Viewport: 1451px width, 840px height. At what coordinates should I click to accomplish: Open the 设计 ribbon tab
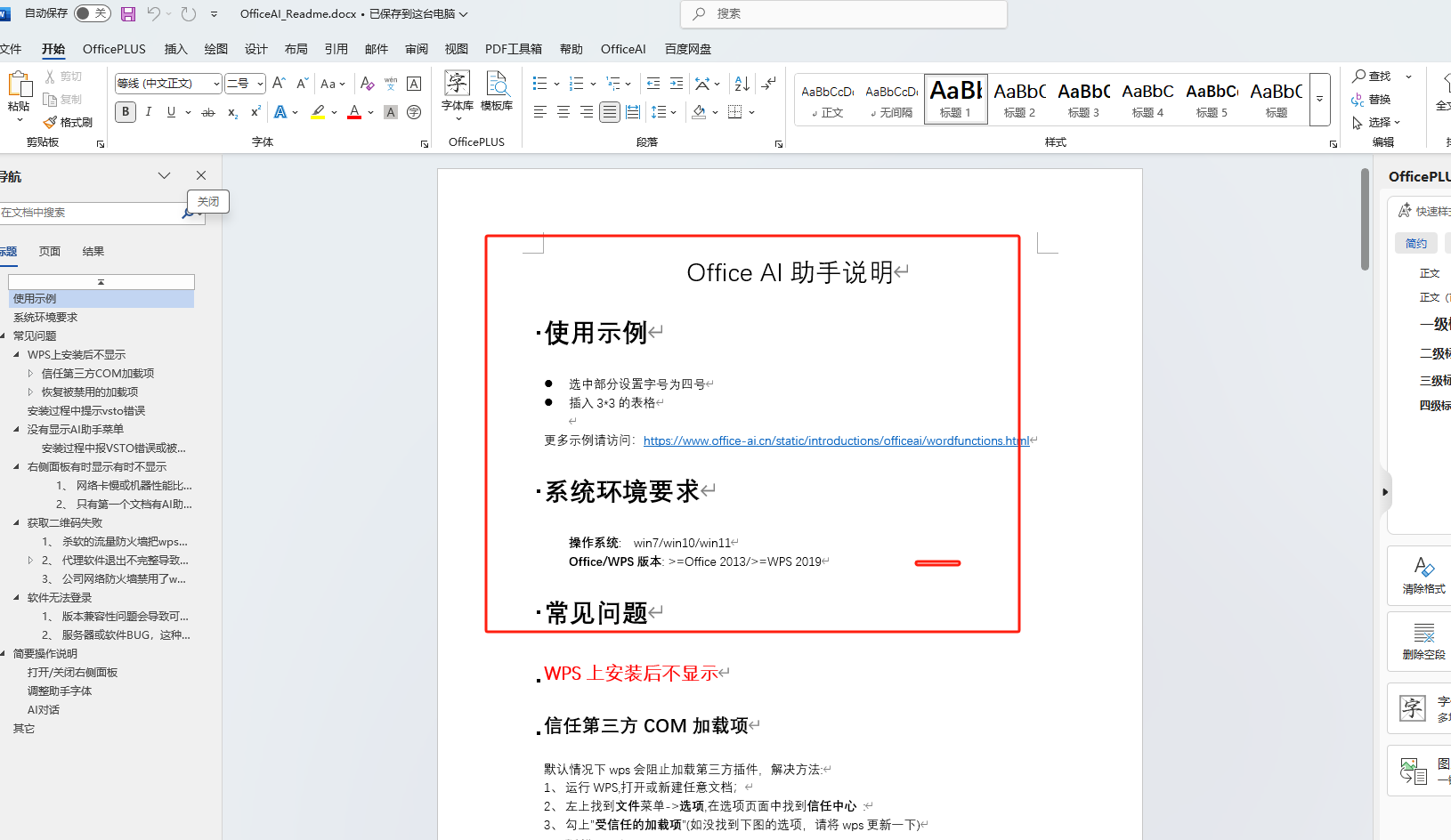[x=256, y=49]
